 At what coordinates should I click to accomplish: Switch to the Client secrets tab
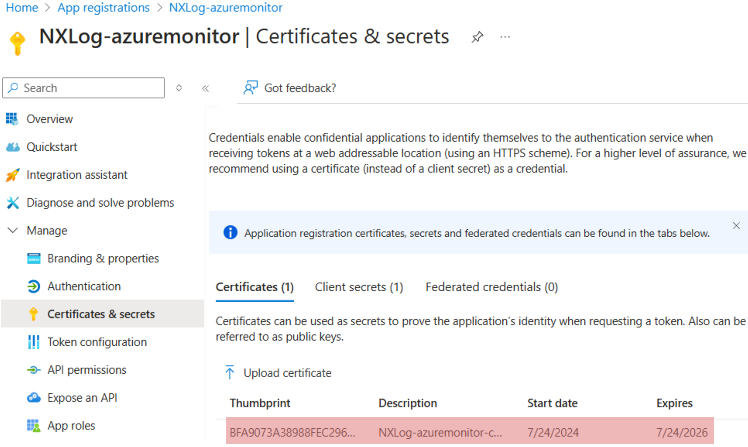[358, 287]
